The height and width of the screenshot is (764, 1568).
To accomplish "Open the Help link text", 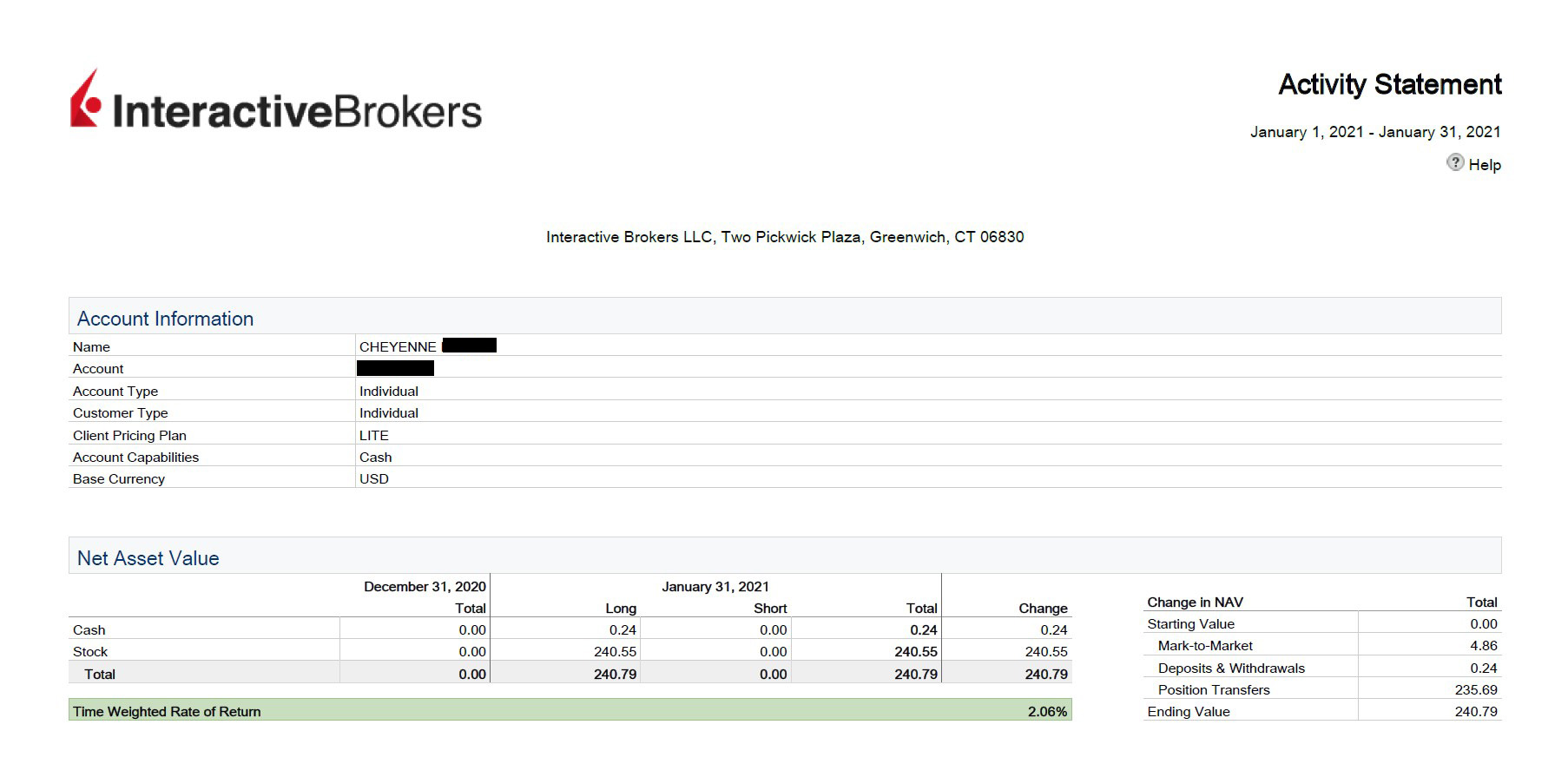I will [x=1484, y=165].
